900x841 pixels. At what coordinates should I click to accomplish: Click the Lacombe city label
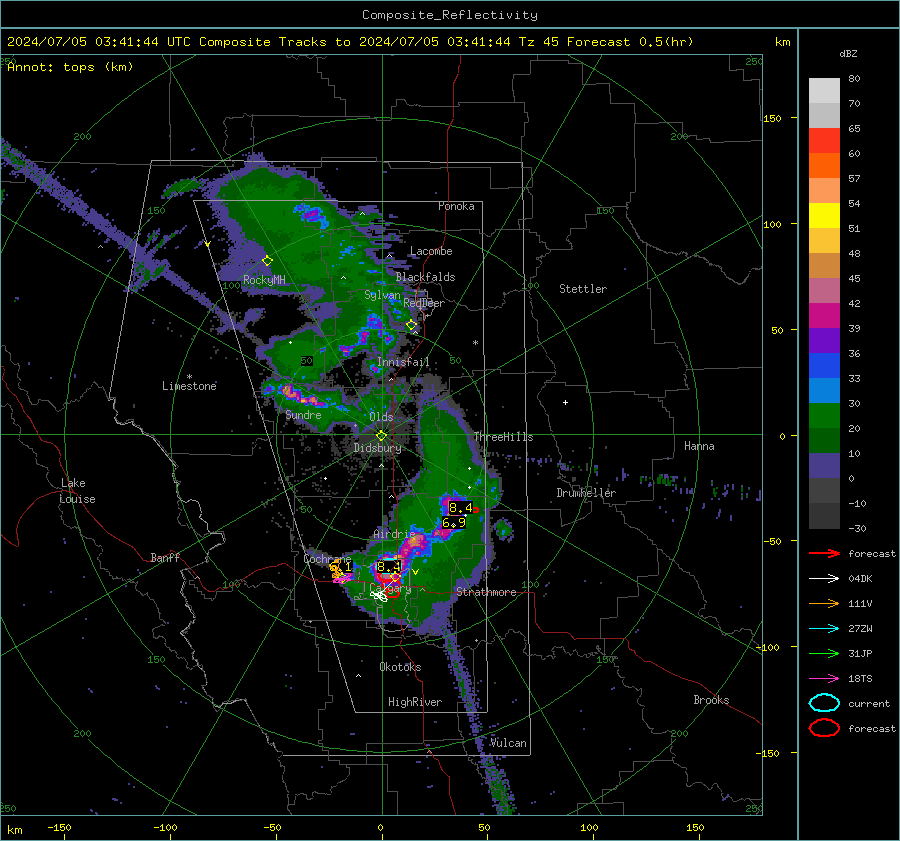pos(431,251)
